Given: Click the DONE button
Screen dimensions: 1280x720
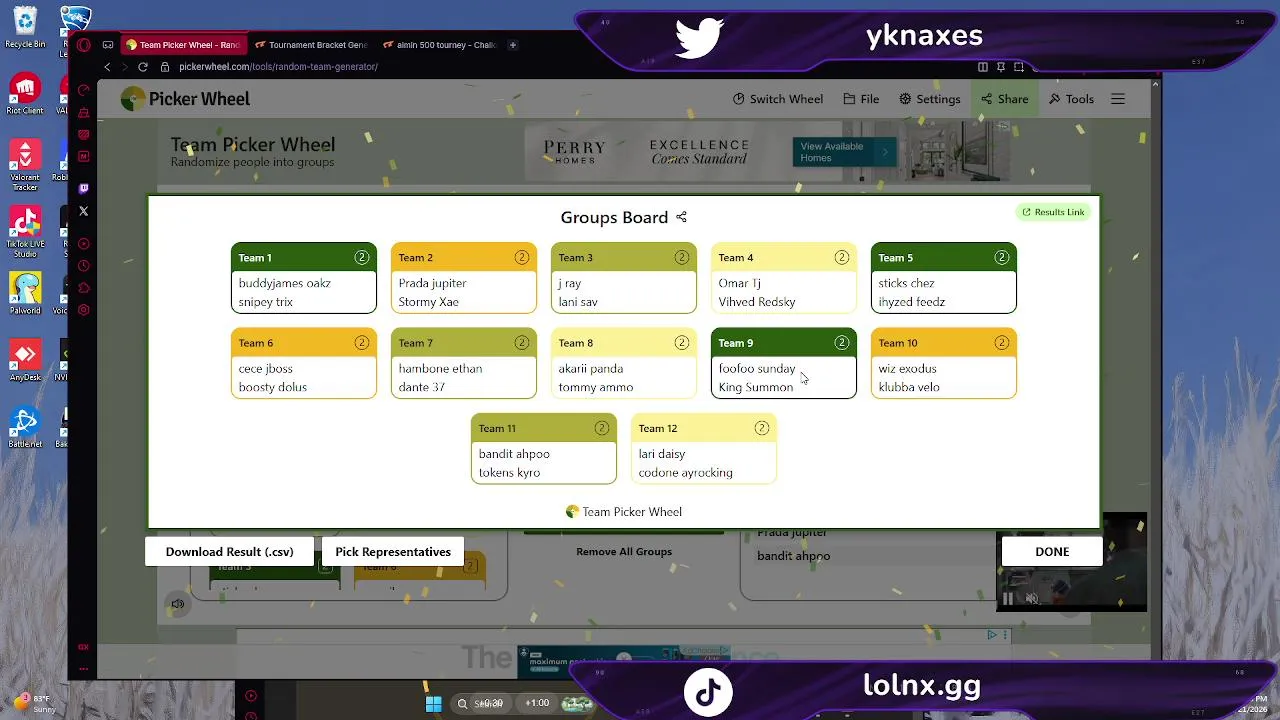Looking at the screenshot, I should pos(1052,552).
